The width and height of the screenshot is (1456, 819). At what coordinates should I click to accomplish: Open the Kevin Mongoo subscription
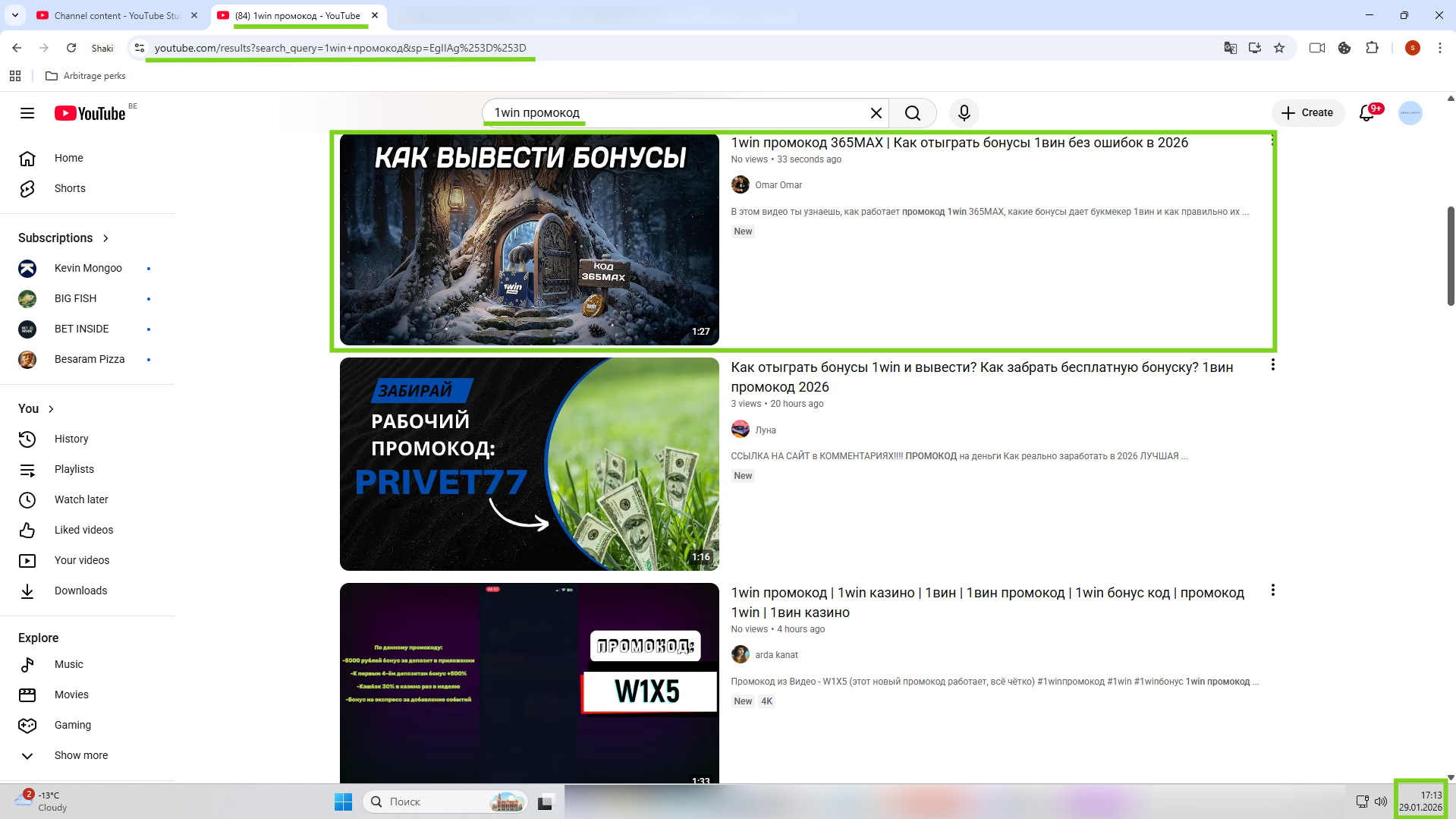(87, 268)
